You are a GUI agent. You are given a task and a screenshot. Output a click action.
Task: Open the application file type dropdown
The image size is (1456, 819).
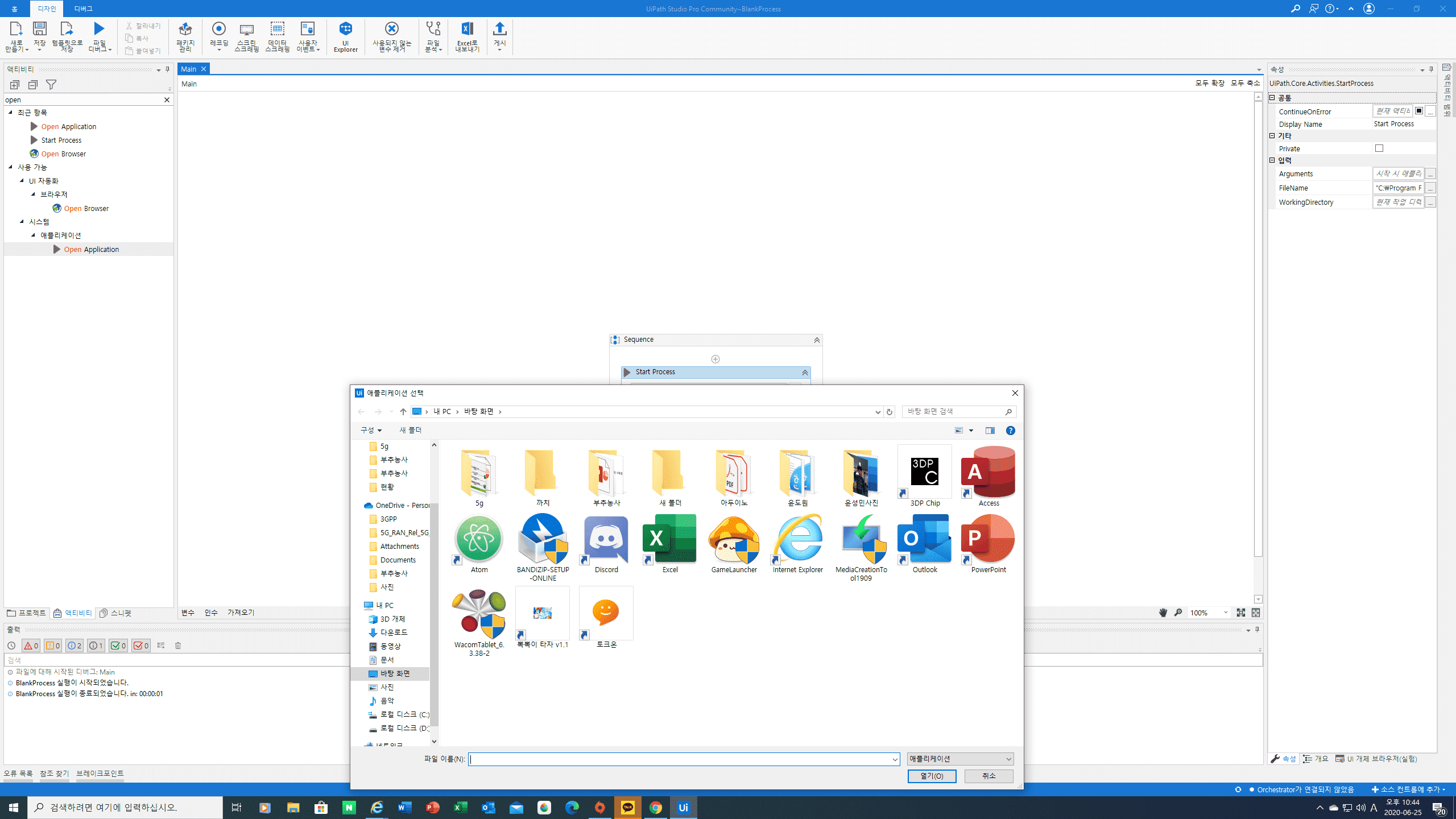(x=960, y=759)
